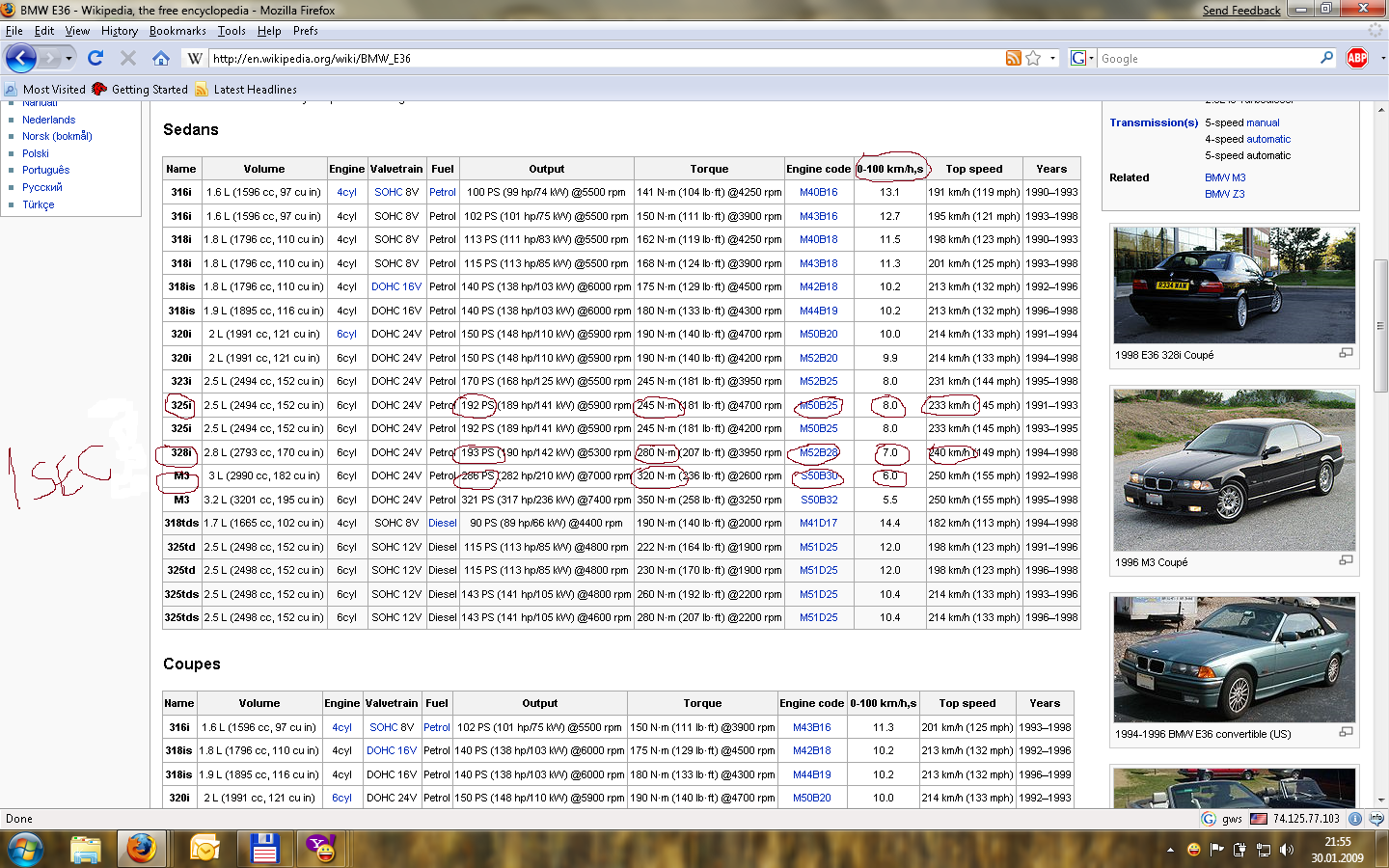Image resolution: width=1389 pixels, height=868 pixels.
Task: Click the IP 74.125.77.103 status entry
Action: point(1305,819)
